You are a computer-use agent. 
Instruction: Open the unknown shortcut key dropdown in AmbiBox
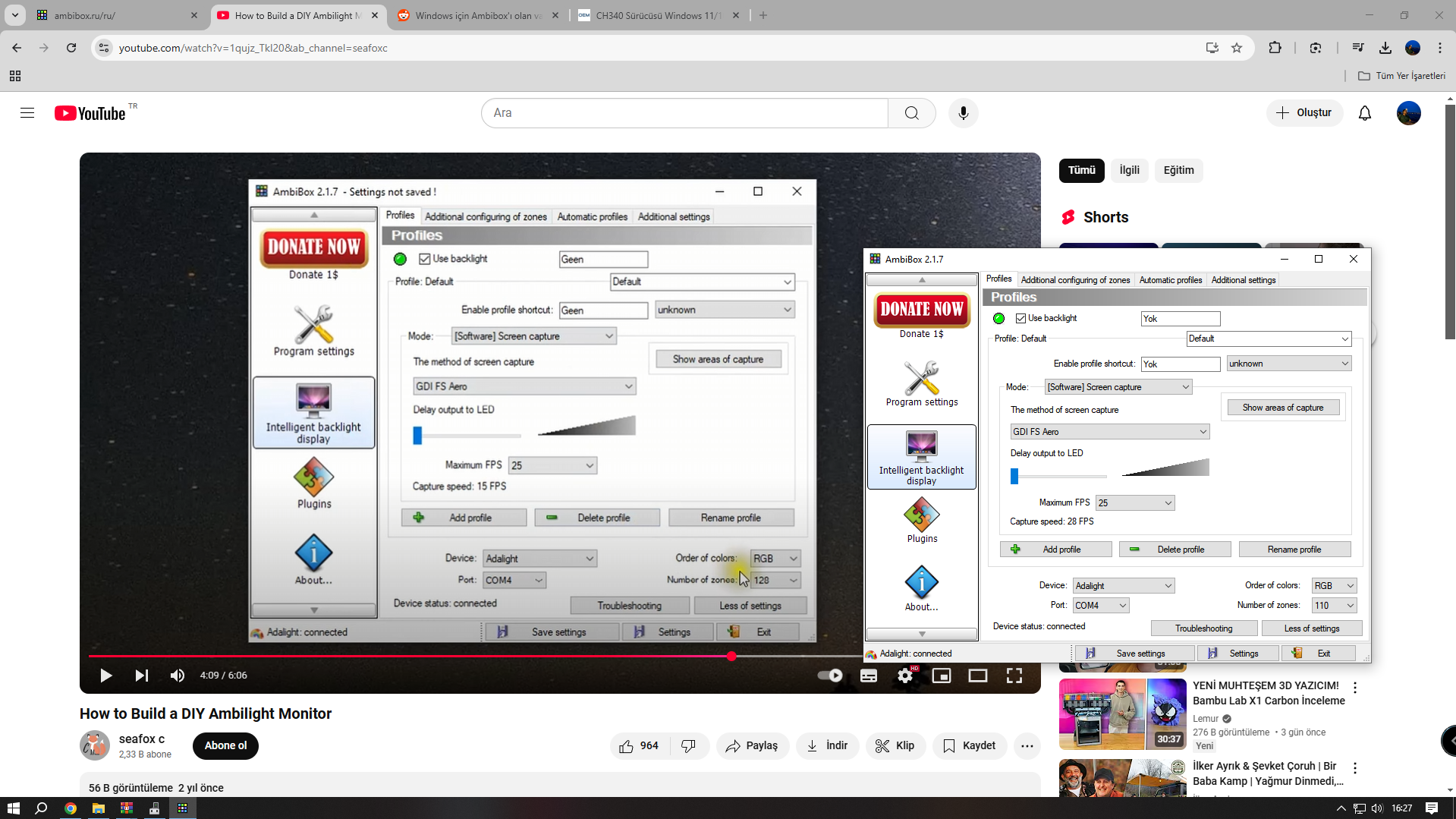coord(1289,364)
